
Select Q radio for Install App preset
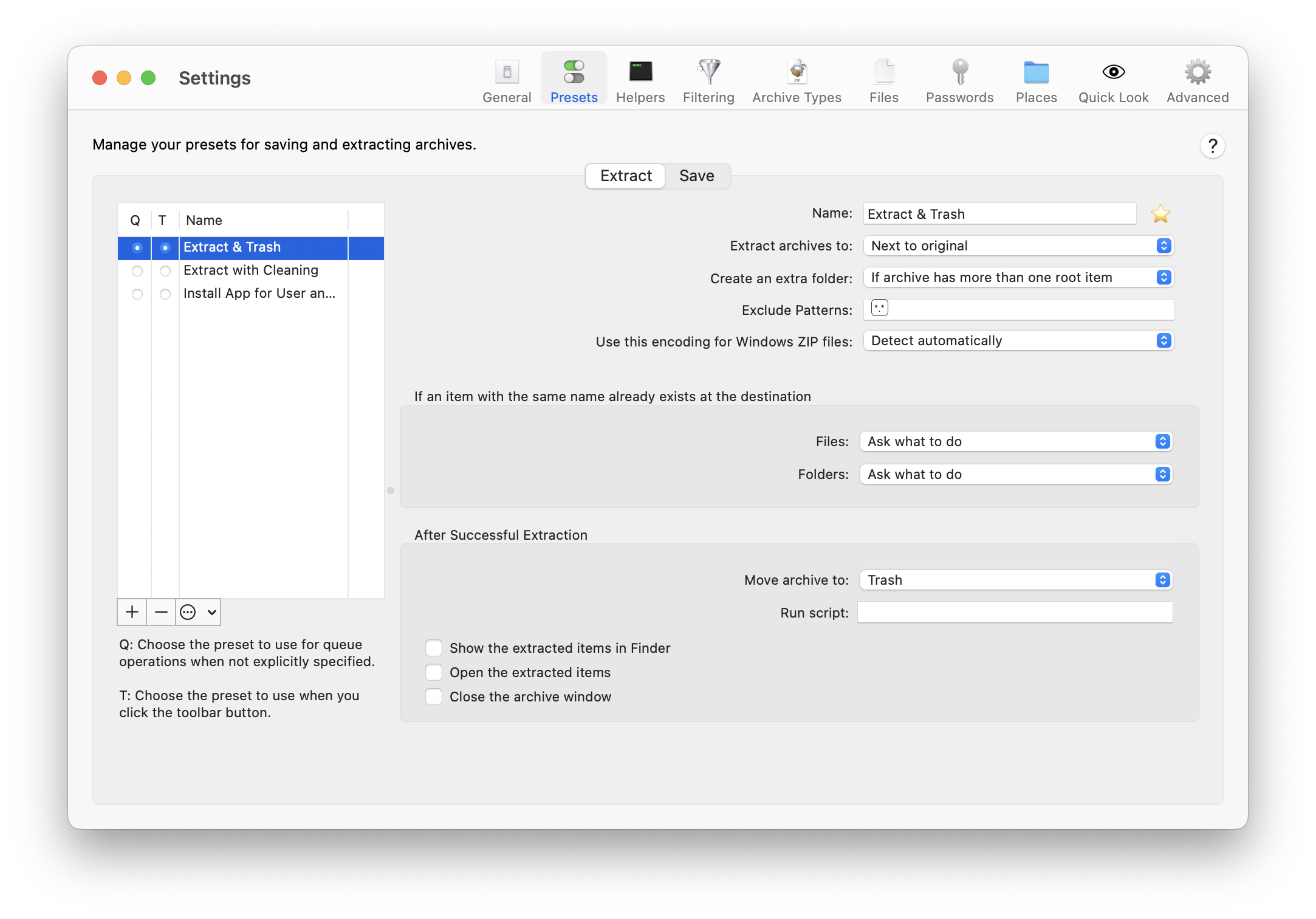137,294
